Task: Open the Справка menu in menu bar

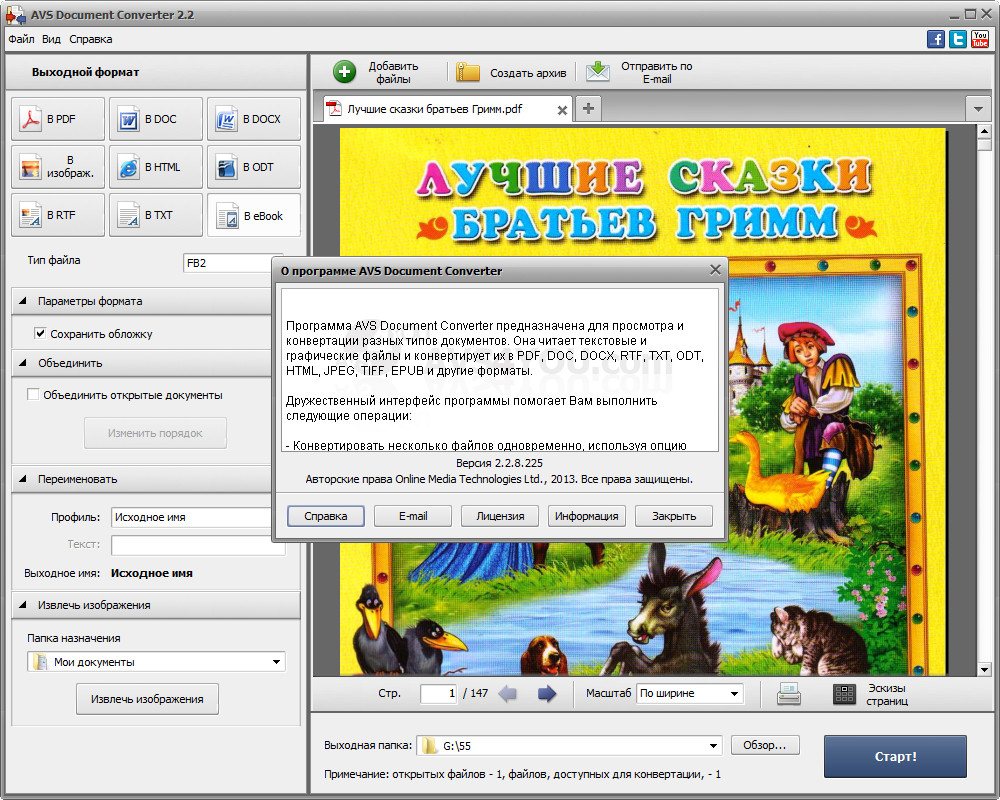Action: tap(91, 39)
